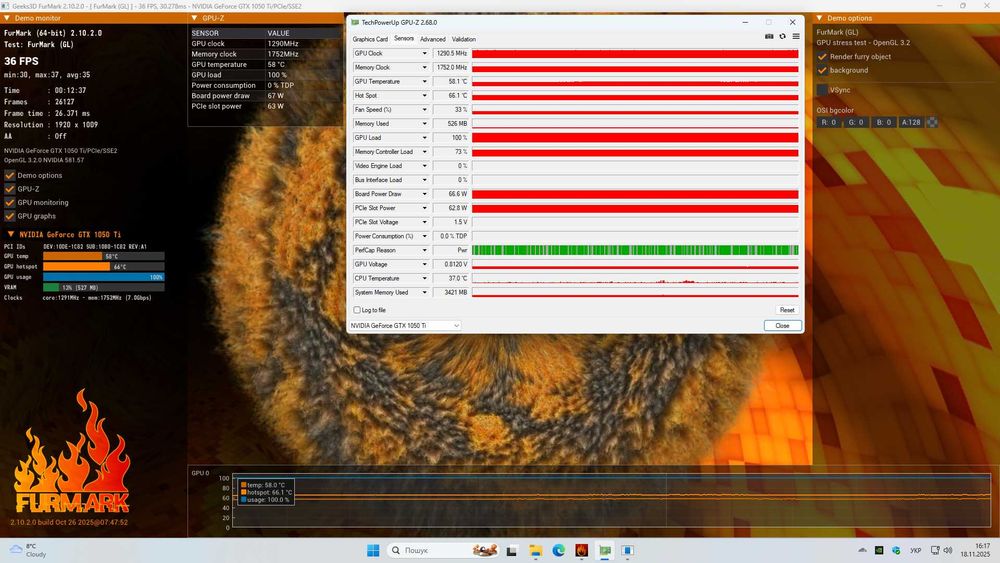1000x563 pixels.
Task: Click the taskbar search box Пошук
Action: click(441, 550)
